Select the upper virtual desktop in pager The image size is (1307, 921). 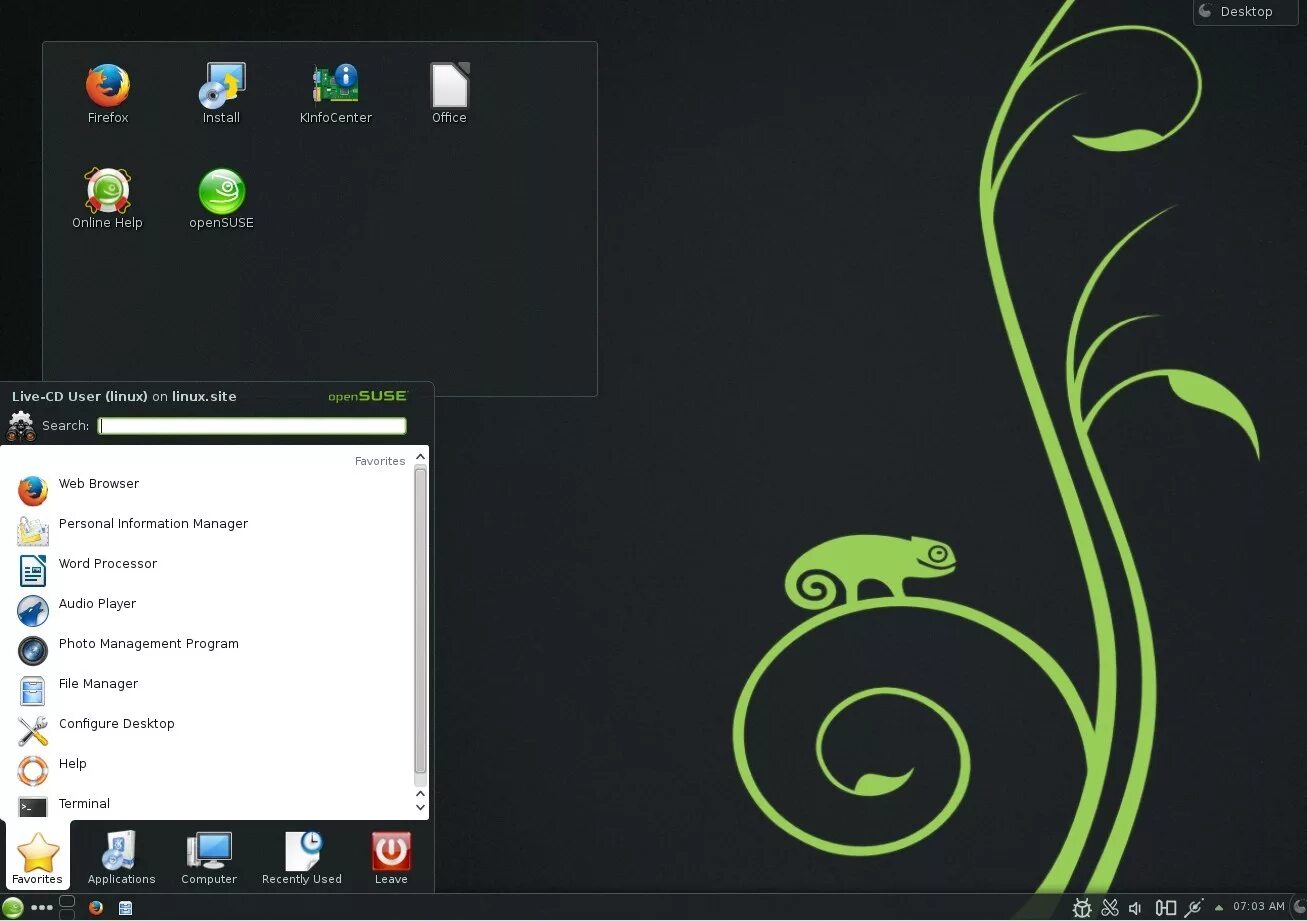coord(67,902)
